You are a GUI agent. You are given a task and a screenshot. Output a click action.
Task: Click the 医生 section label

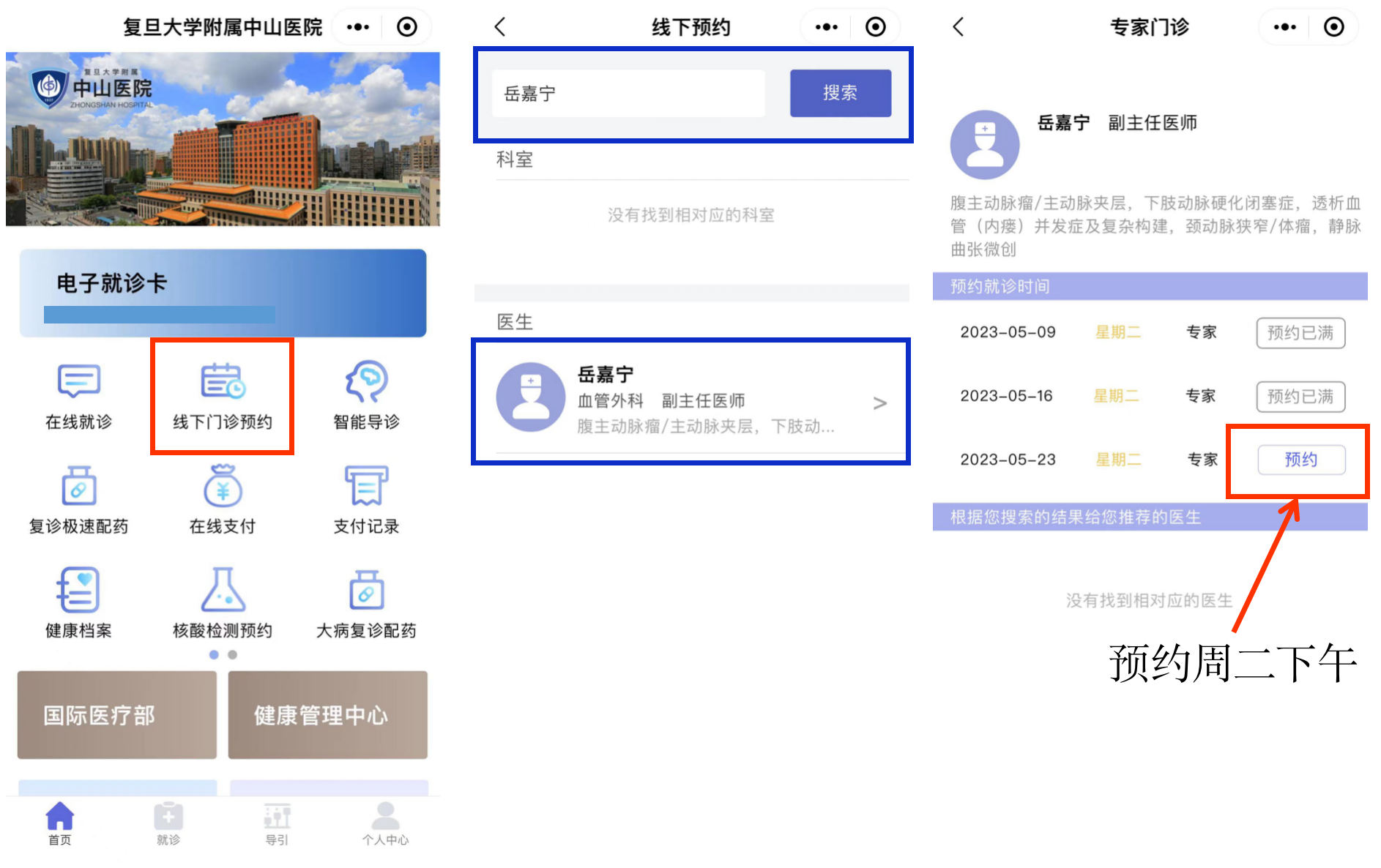coord(515,322)
